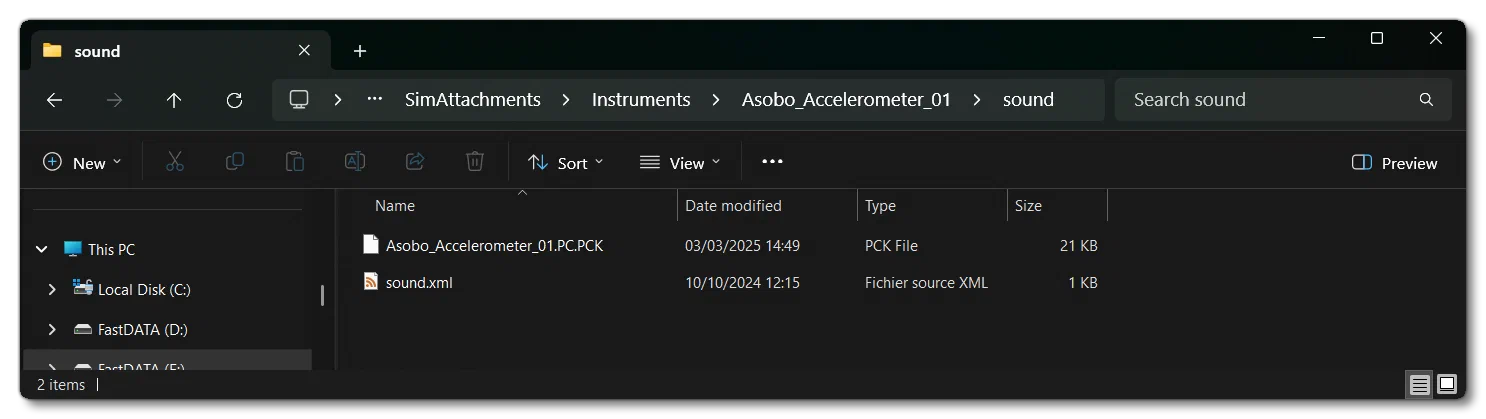Sort by the Type column header
The image size is (1486, 419).
click(x=880, y=206)
